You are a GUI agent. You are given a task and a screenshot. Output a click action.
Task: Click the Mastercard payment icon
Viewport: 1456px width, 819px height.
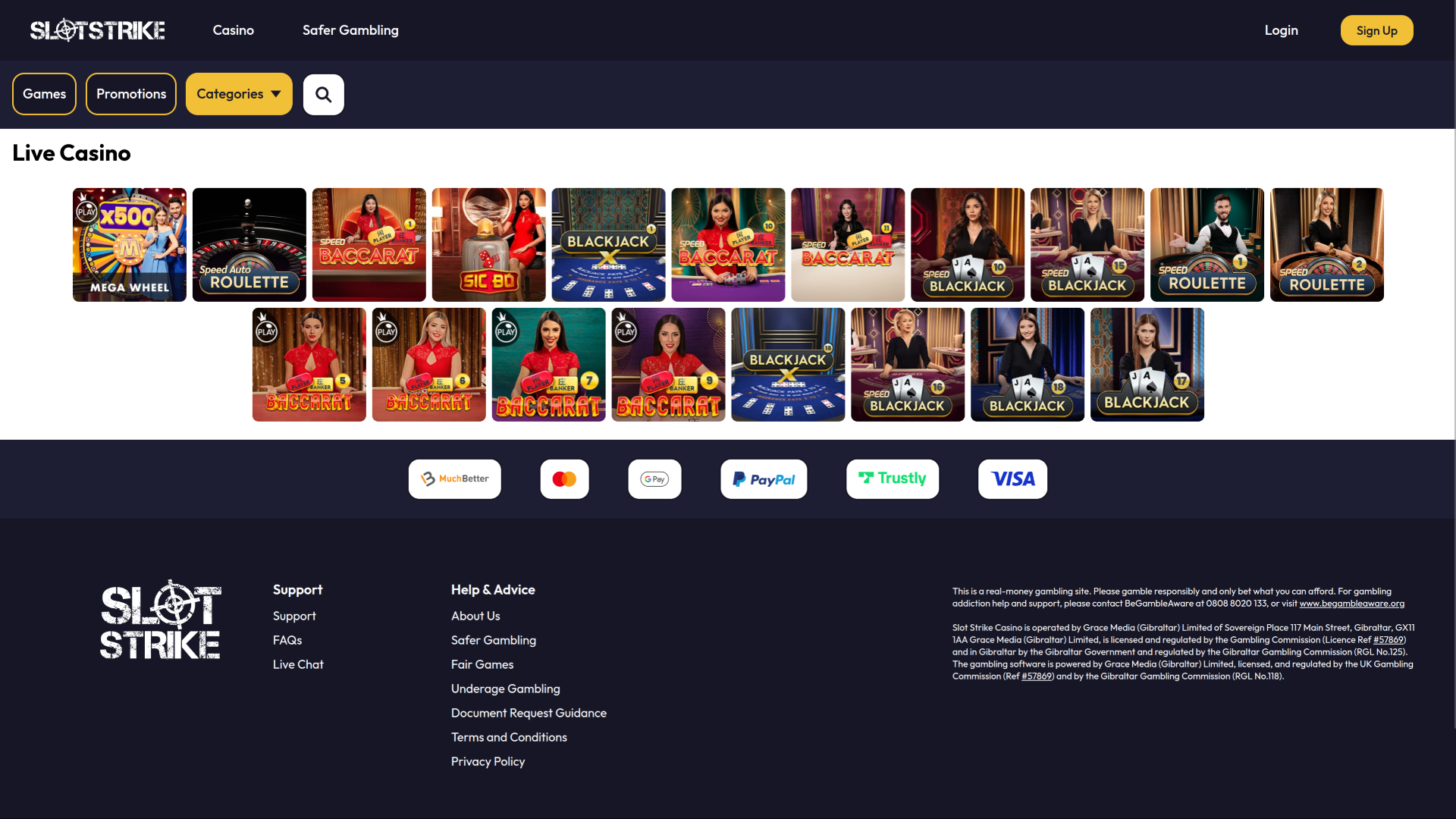(x=564, y=479)
